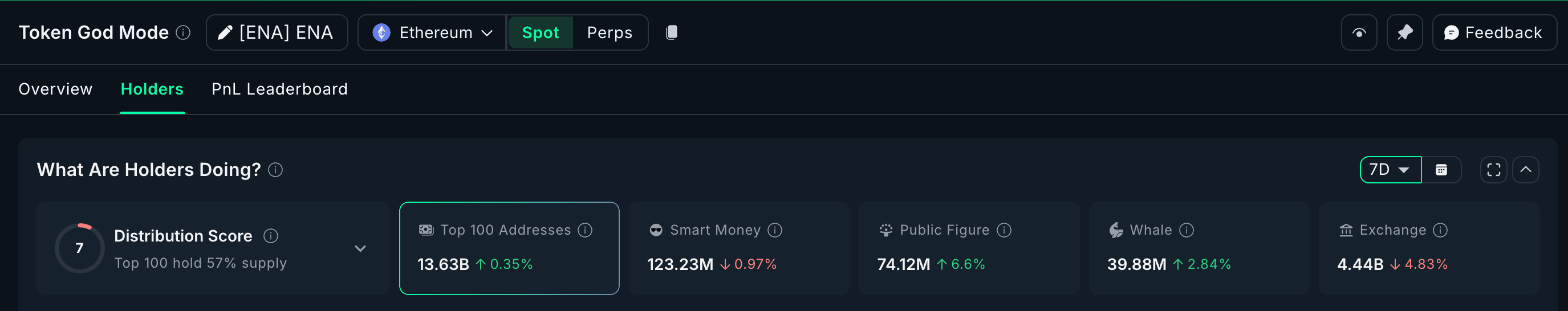This screenshot has height=311, width=1568.
Task: Enter fullscreen for the holders panel
Action: (x=1493, y=170)
